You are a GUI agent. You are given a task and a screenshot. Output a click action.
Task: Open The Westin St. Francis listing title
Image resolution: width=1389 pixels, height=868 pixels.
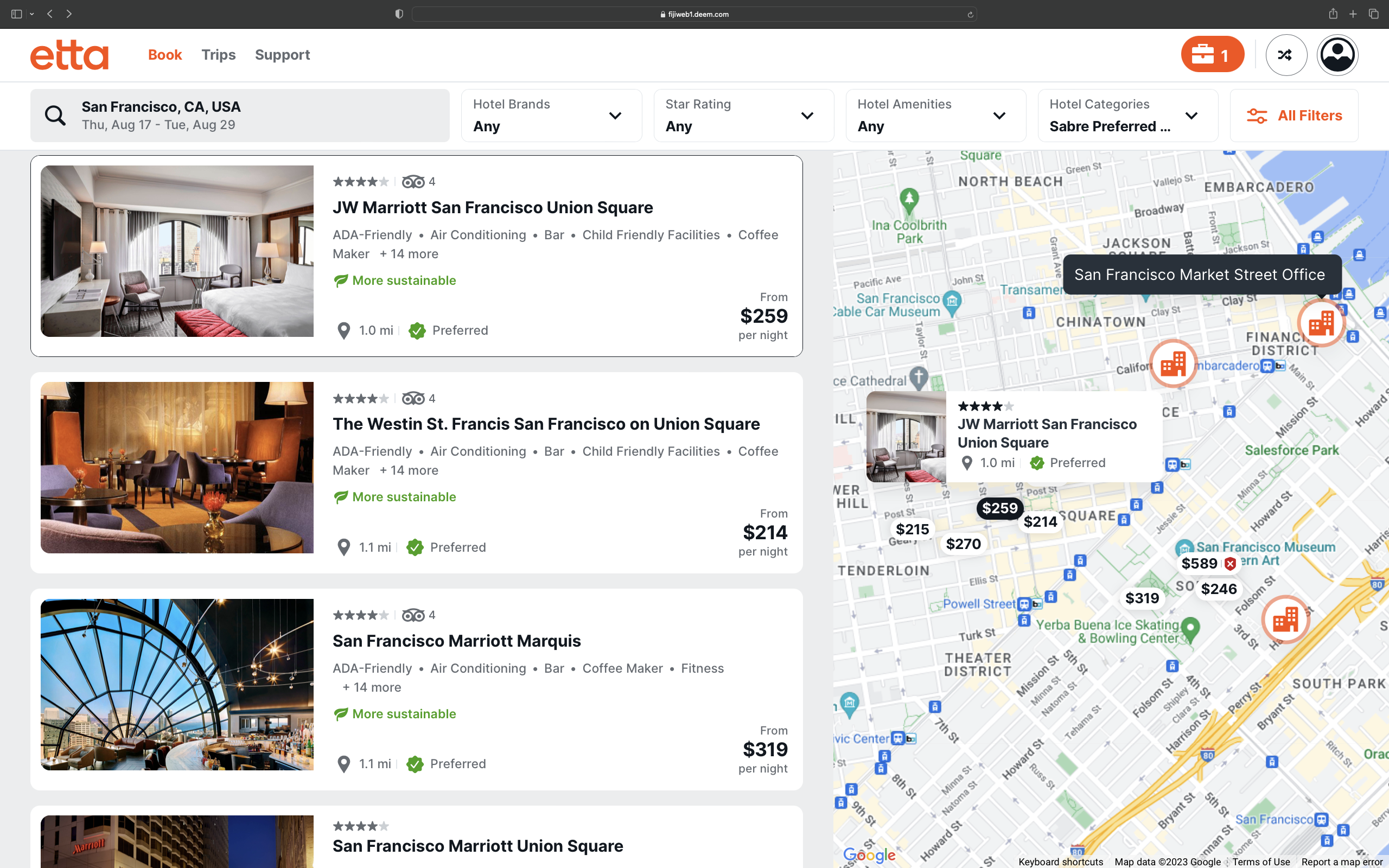tap(546, 424)
